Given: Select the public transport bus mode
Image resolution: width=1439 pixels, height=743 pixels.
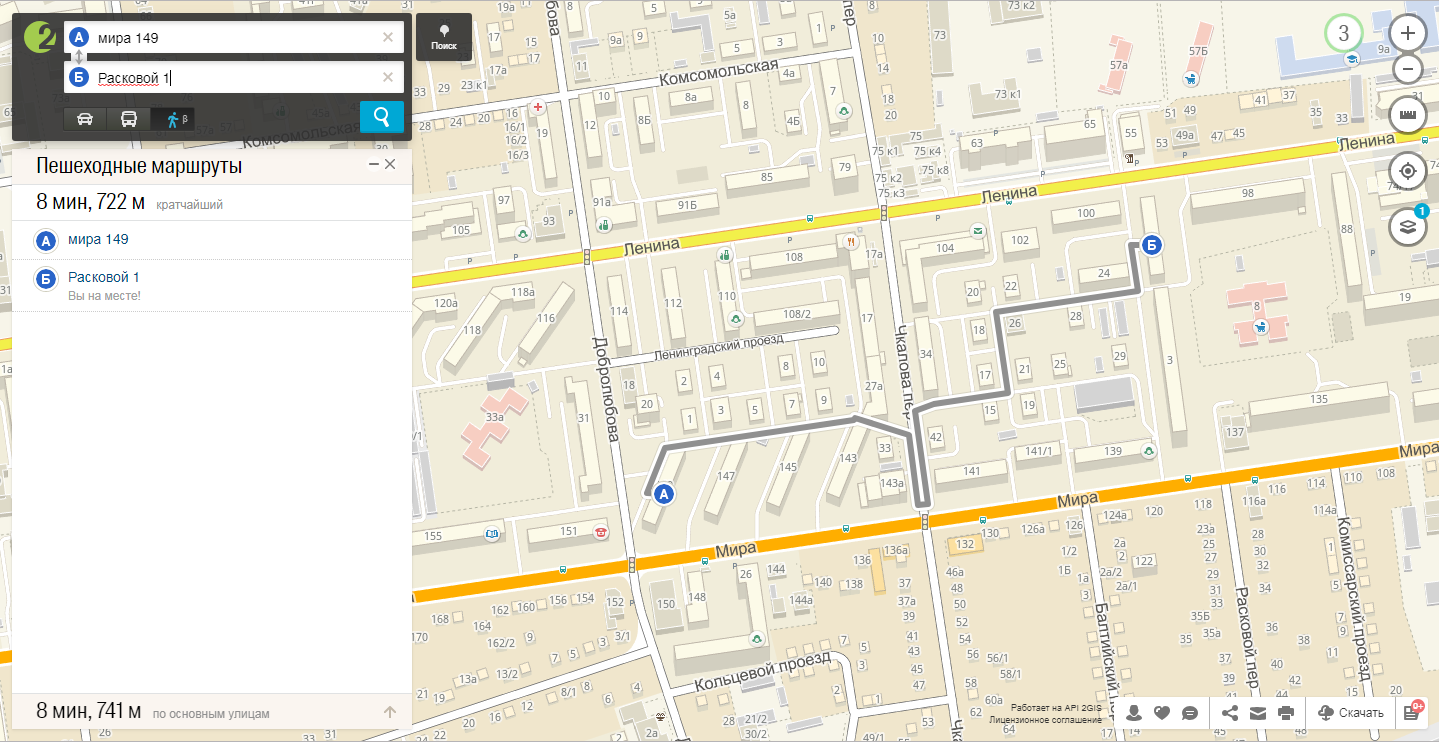Looking at the screenshot, I should (x=129, y=119).
